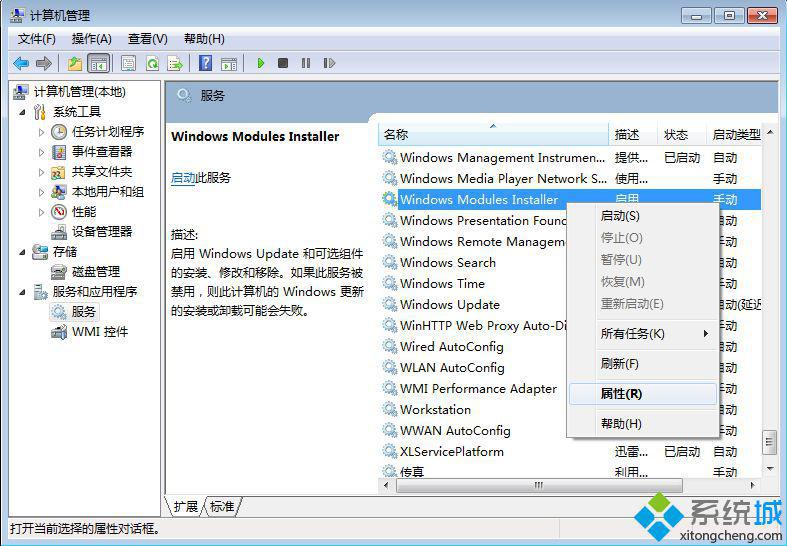Collapse the 系统工具 tree node
This screenshot has width=787, height=546.
click(x=22, y=112)
